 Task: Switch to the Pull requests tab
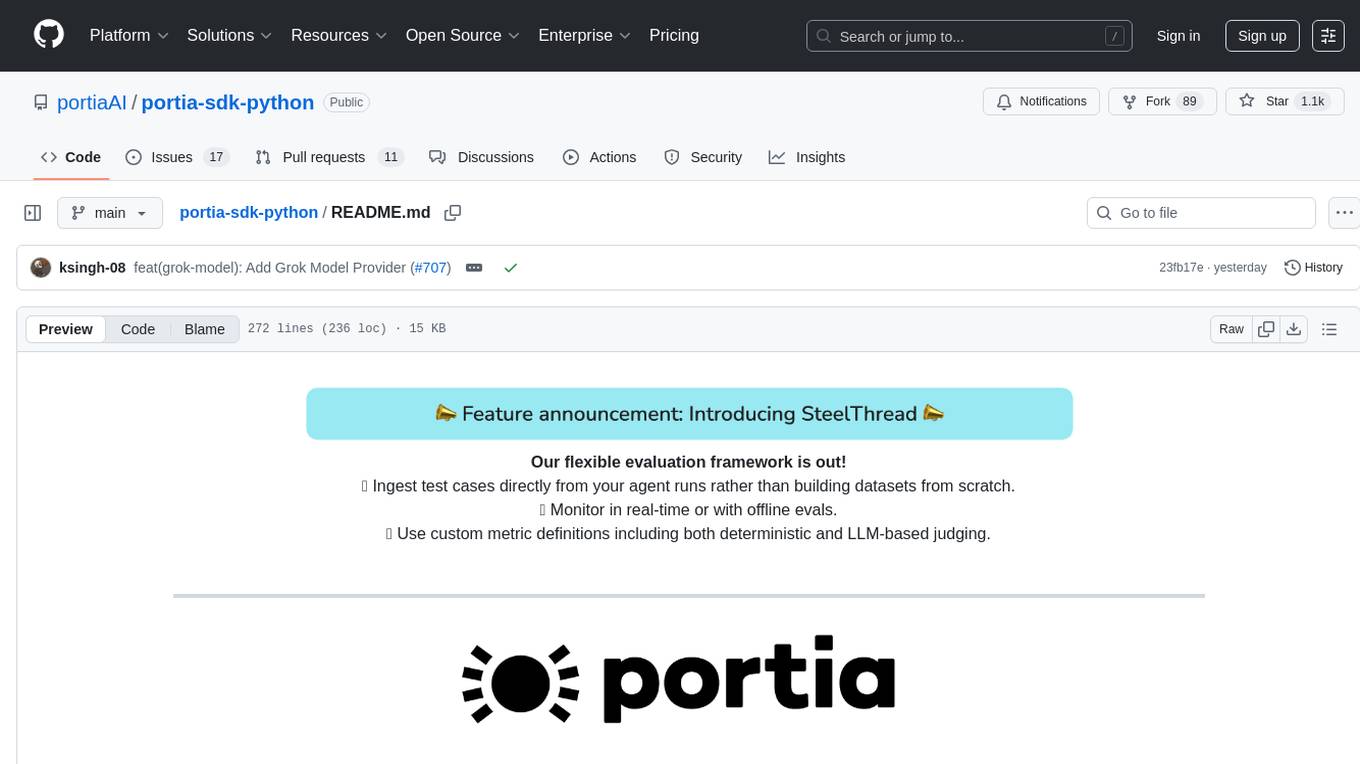tap(328, 157)
